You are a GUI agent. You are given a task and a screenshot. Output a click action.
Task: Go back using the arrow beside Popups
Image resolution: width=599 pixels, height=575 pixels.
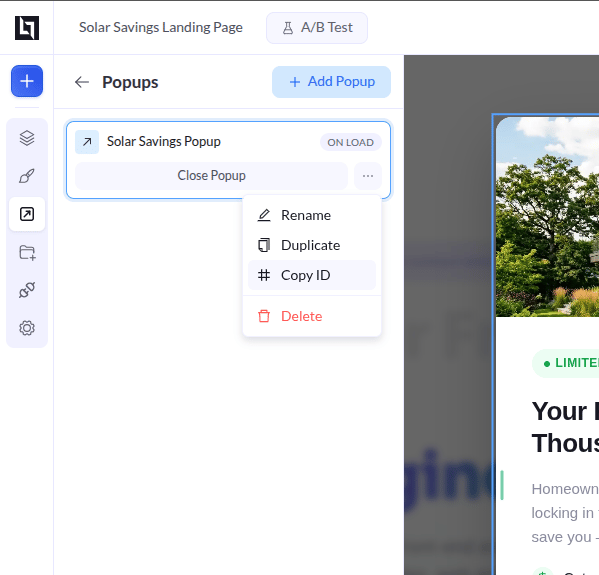click(82, 82)
